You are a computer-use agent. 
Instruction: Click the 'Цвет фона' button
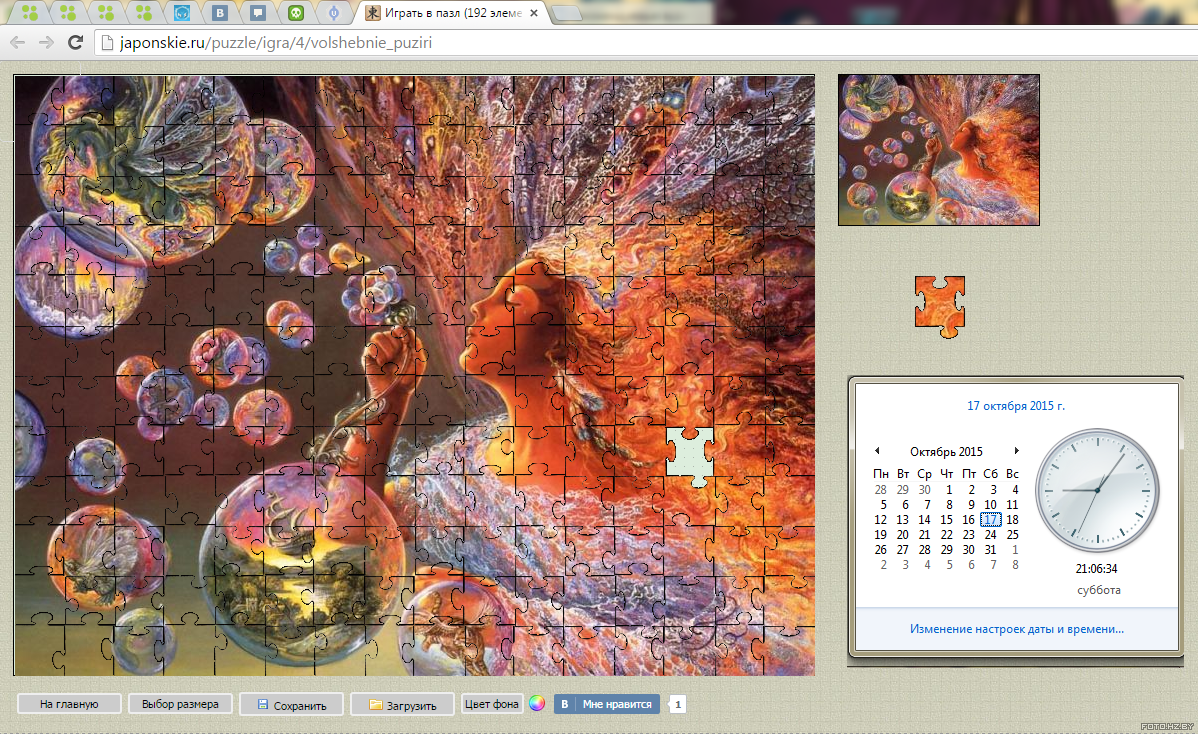[492, 704]
